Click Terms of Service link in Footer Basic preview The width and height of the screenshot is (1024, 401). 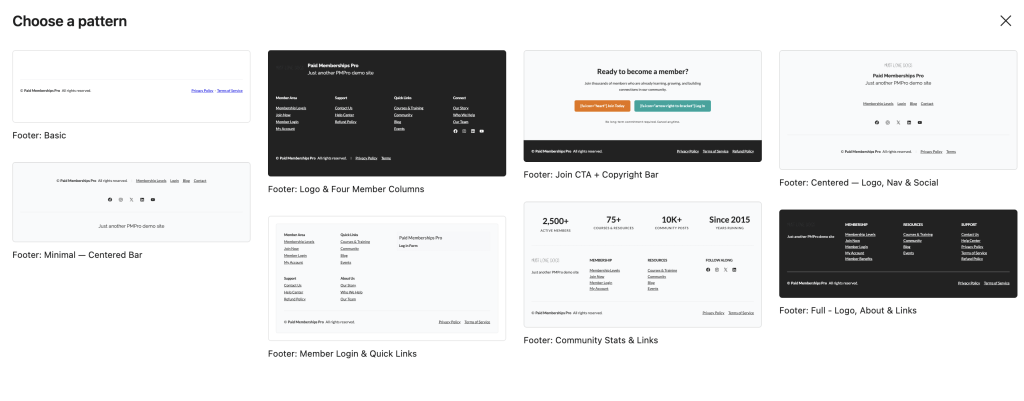click(230, 91)
